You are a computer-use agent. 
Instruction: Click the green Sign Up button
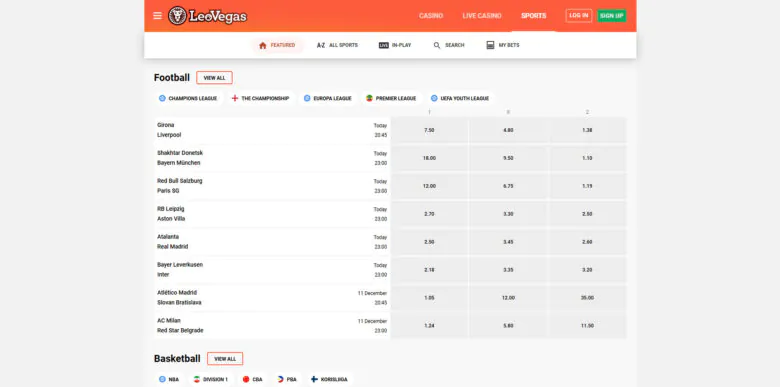tap(611, 15)
